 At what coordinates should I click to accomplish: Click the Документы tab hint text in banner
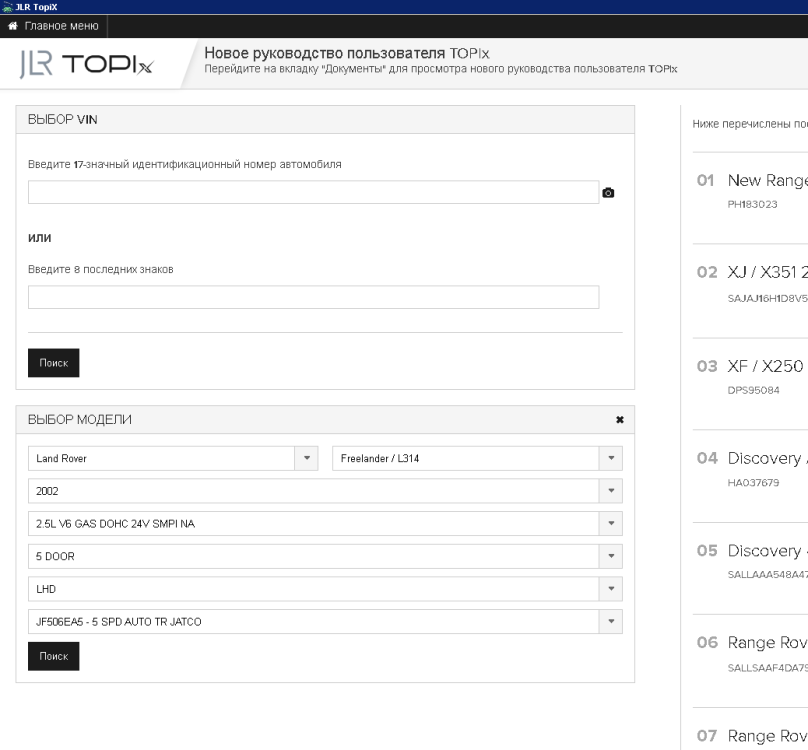[441, 69]
